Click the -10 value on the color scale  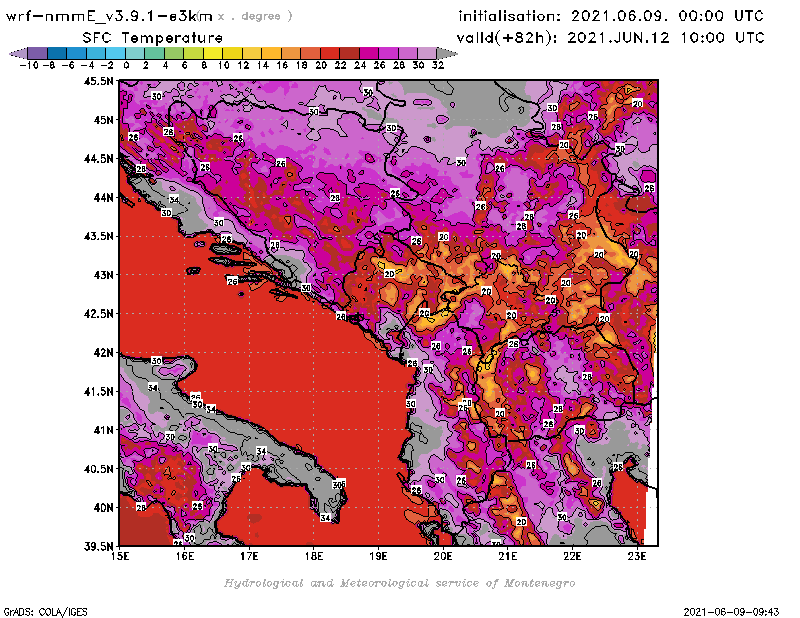(x=29, y=65)
